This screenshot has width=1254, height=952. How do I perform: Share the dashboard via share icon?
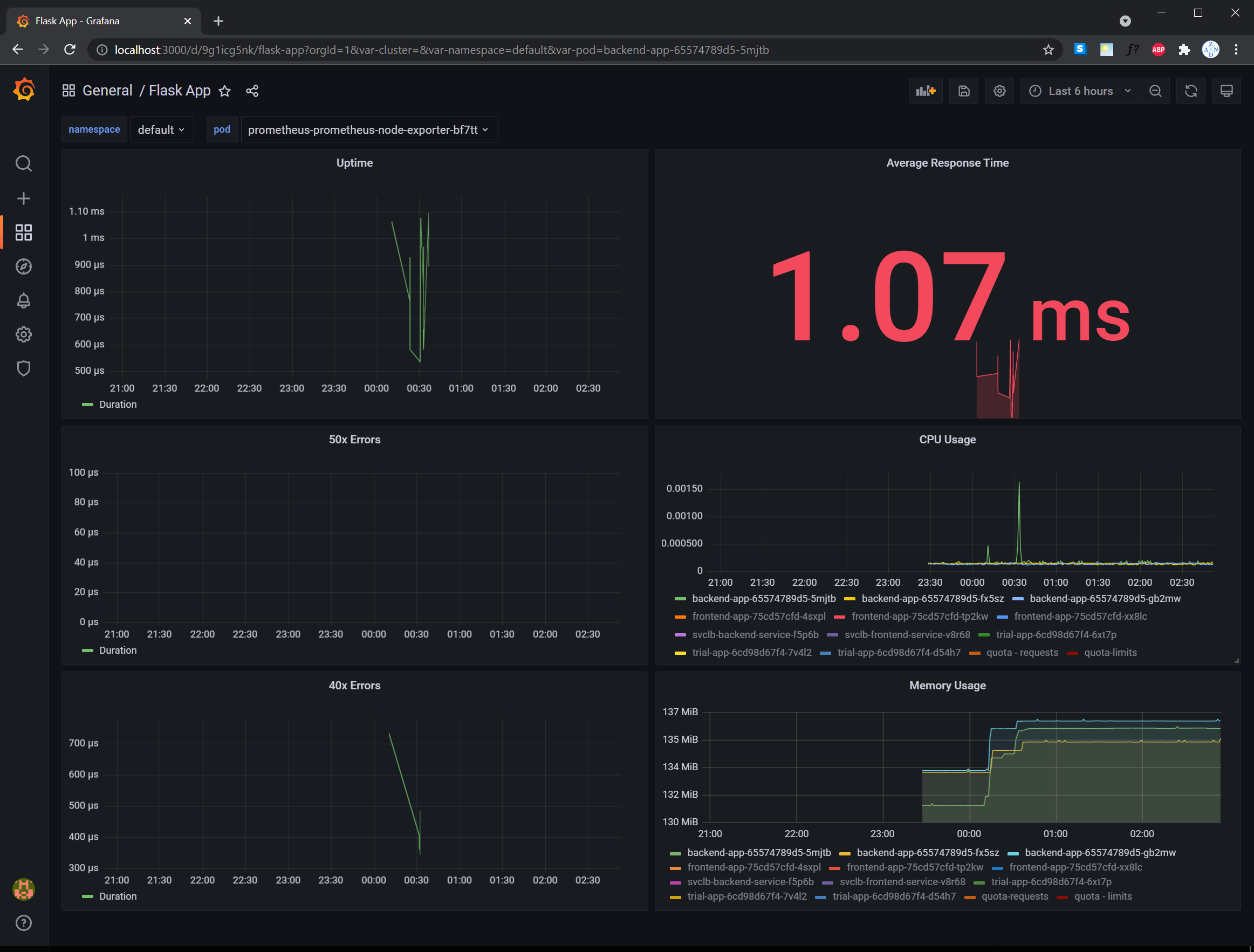pos(252,91)
